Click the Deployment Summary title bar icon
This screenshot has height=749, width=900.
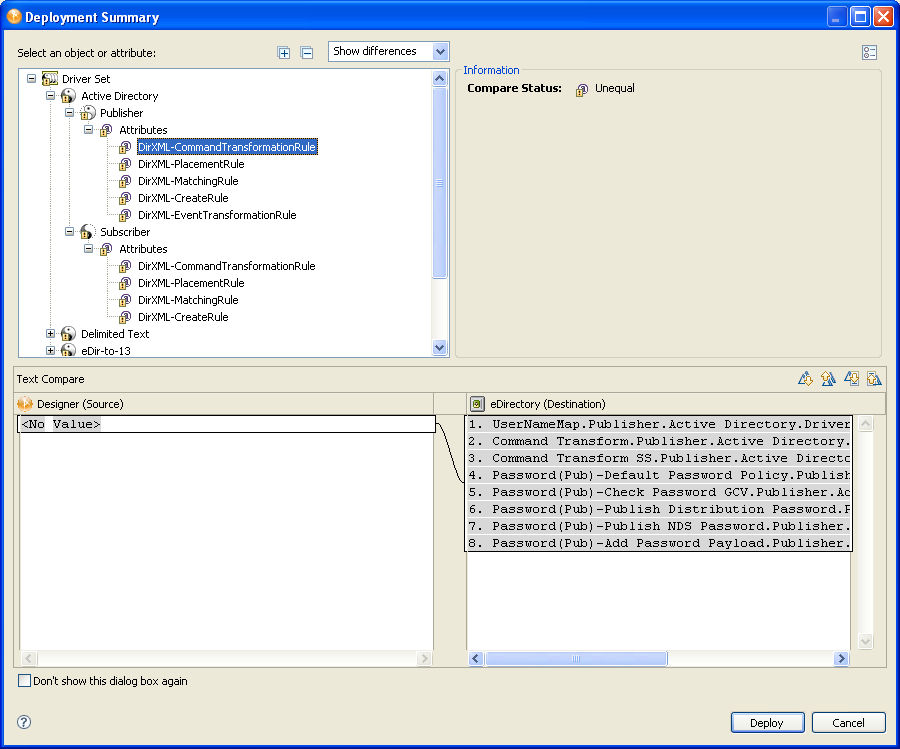point(14,17)
